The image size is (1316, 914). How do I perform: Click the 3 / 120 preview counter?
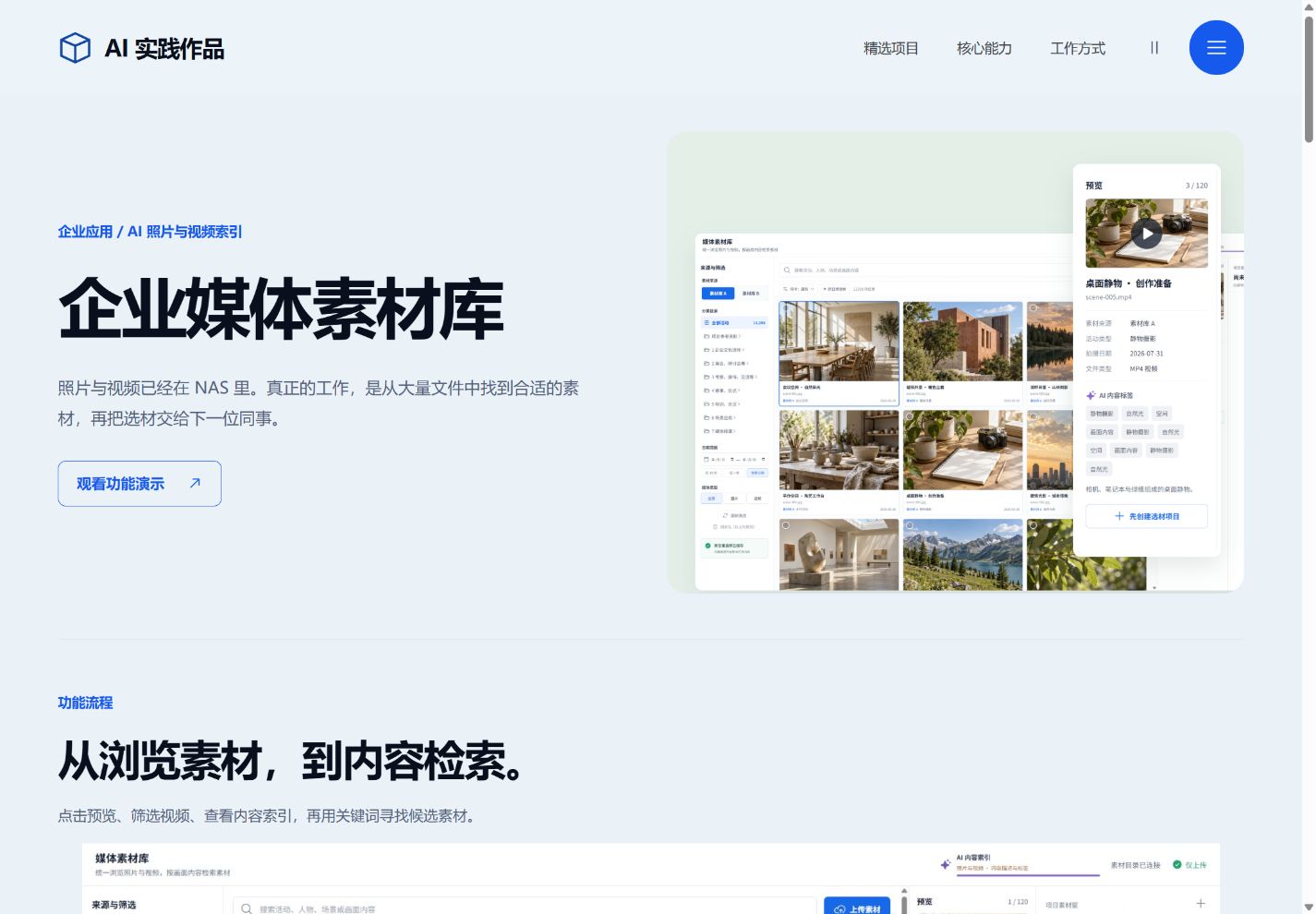[x=1197, y=186]
